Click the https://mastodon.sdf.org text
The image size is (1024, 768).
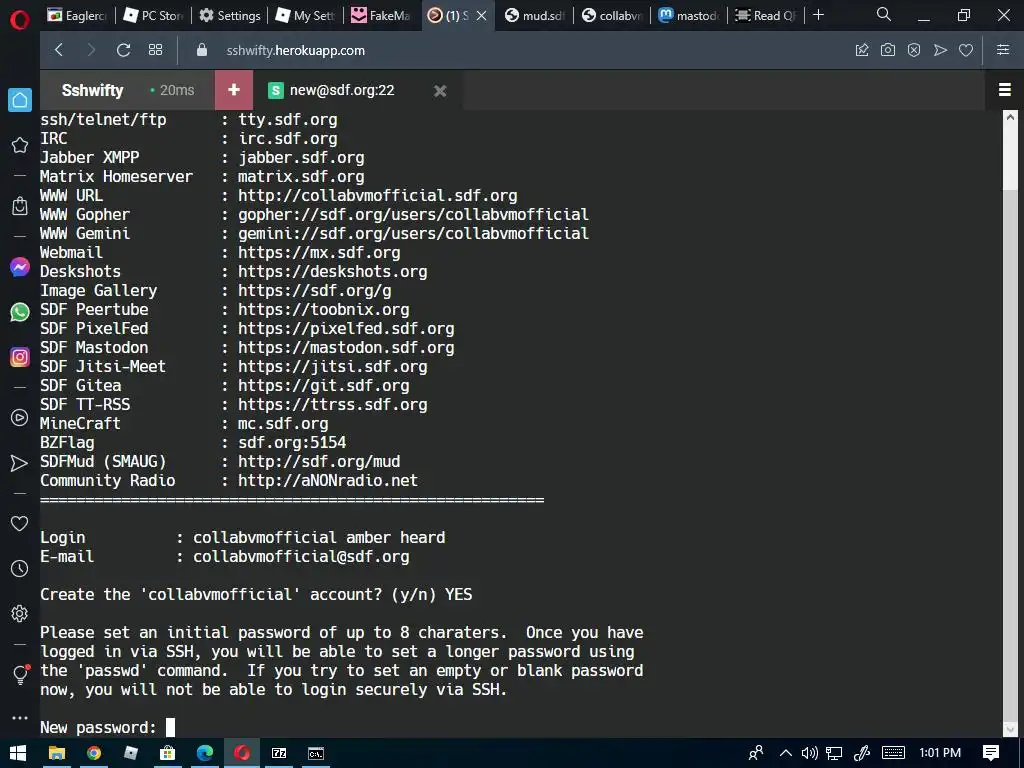click(346, 347)
